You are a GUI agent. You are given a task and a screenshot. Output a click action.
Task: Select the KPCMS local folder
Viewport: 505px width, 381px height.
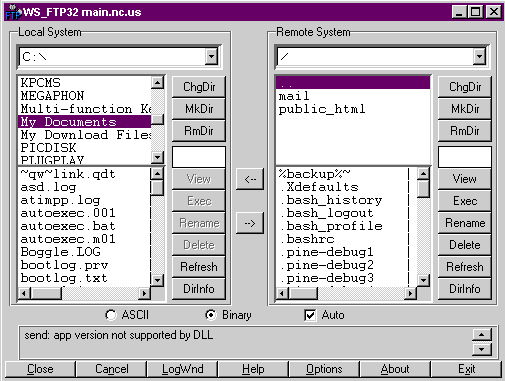click(85, 83)
